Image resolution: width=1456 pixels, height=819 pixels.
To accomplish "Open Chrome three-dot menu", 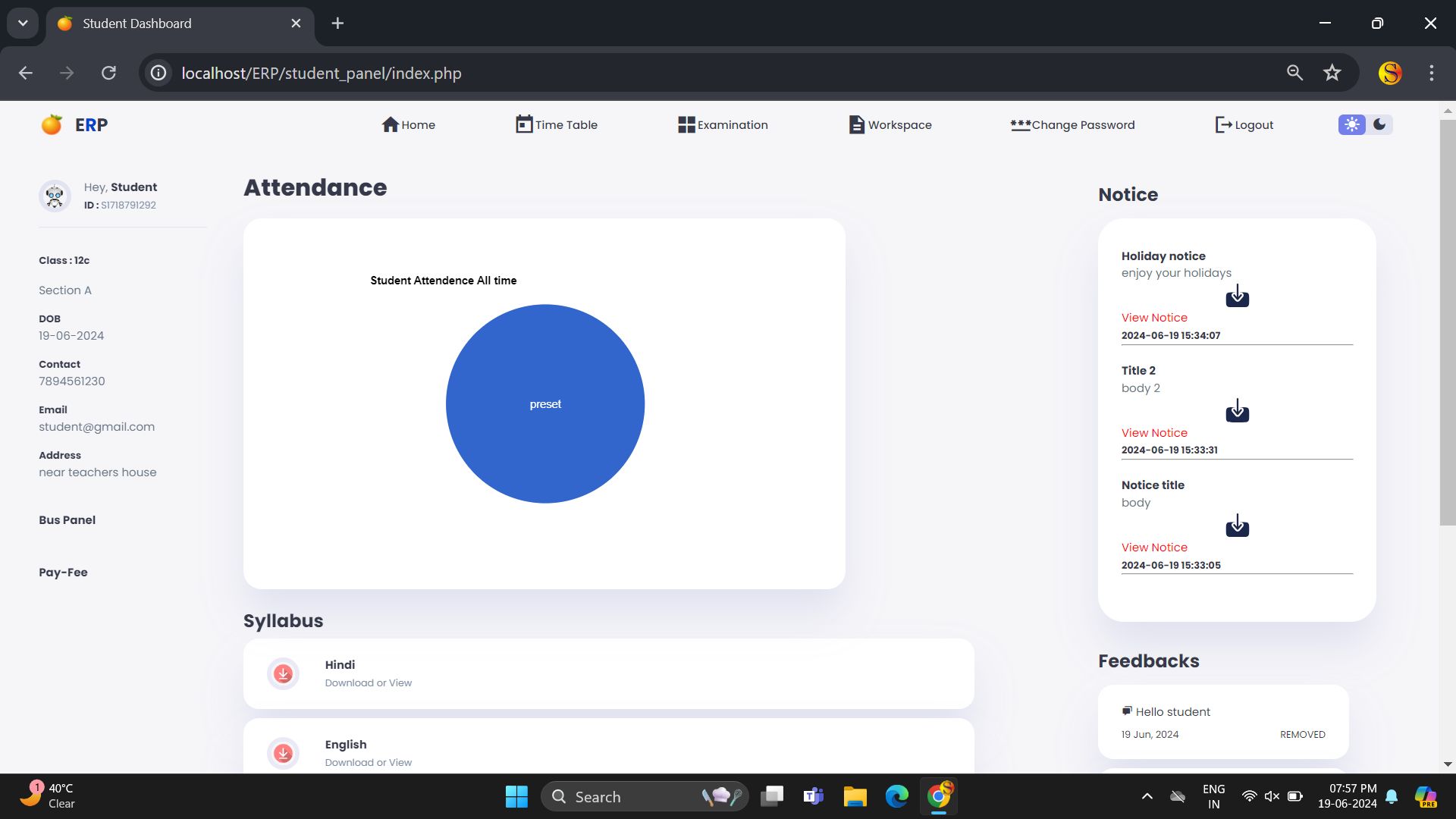I will click(1431, 73).
